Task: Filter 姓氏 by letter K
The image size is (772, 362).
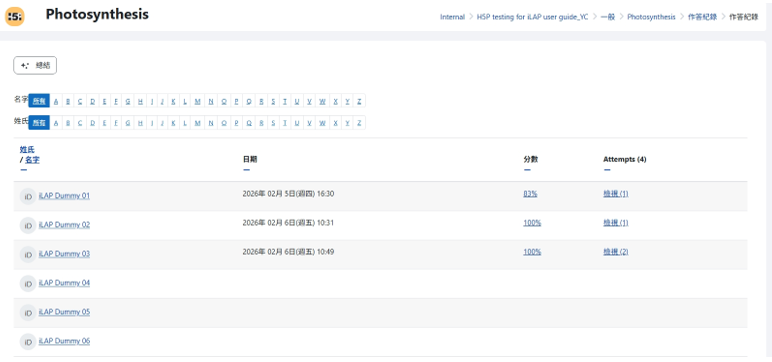Action: (x=173, y=123)
